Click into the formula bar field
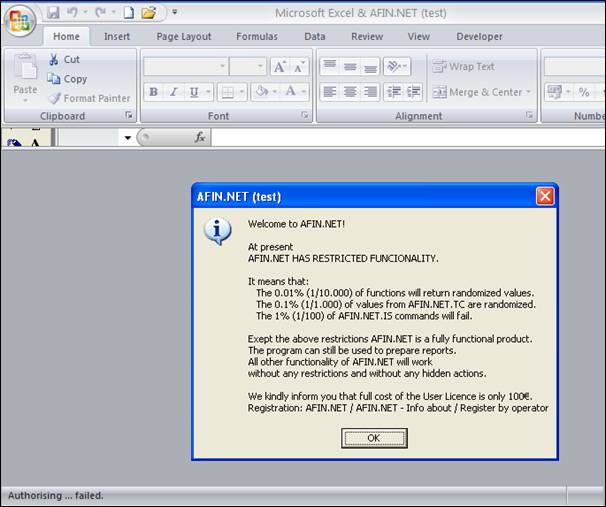The image size is (606, 507). coord(408,137)
